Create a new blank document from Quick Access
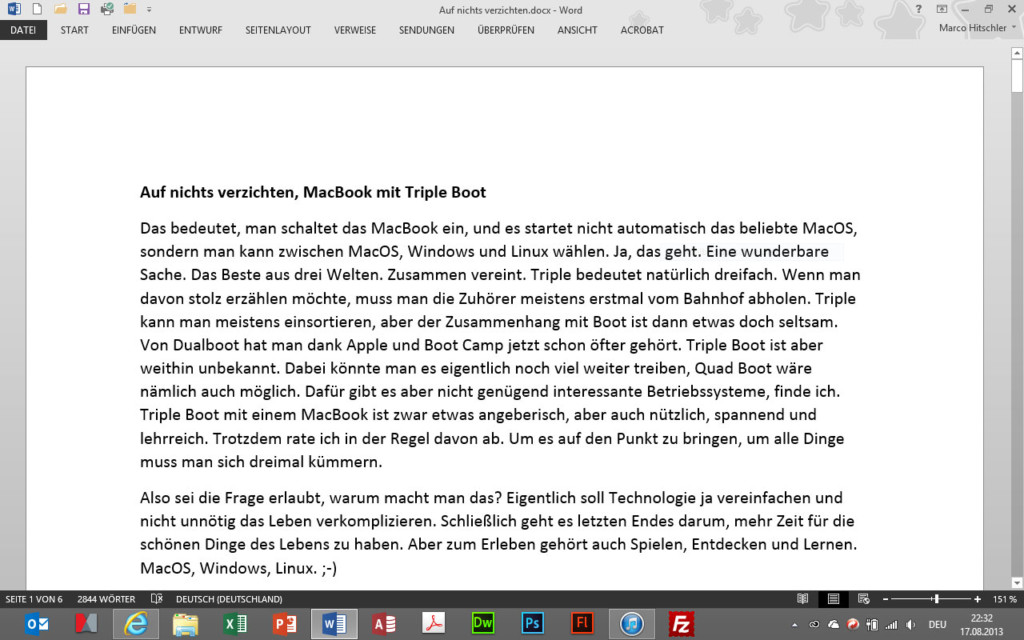 (x=37, y=9)
